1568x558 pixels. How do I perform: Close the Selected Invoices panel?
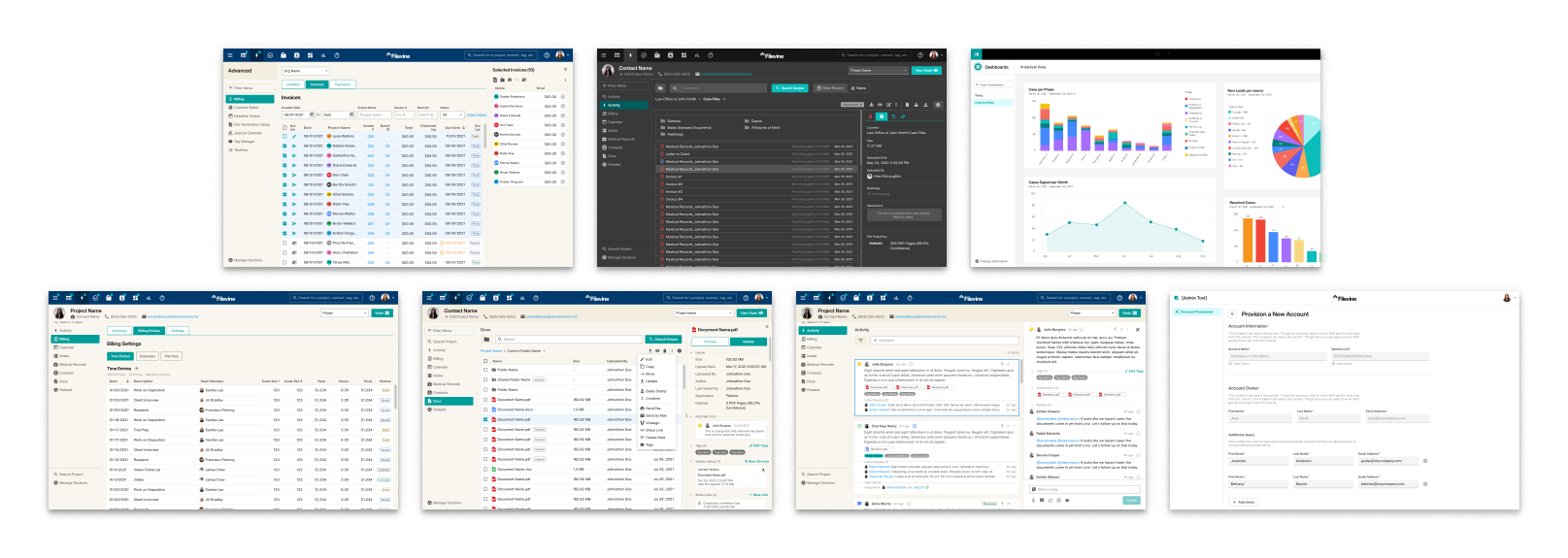(x=565, y=69)
